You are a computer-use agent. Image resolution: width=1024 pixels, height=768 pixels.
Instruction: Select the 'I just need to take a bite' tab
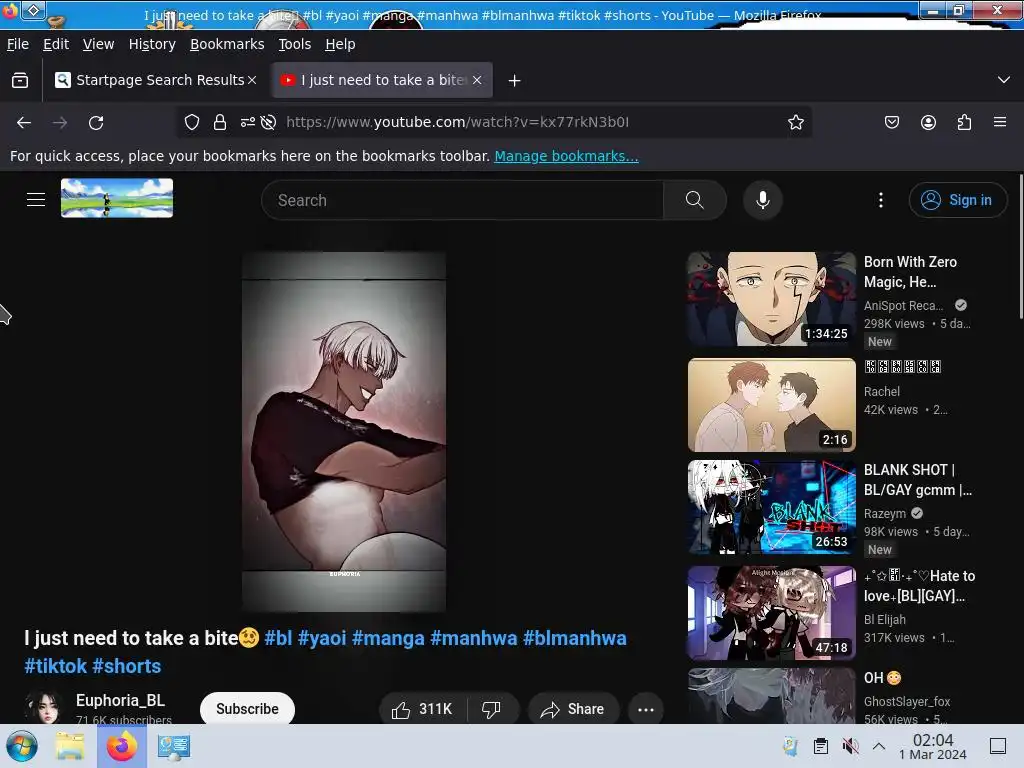coord(383,80)
